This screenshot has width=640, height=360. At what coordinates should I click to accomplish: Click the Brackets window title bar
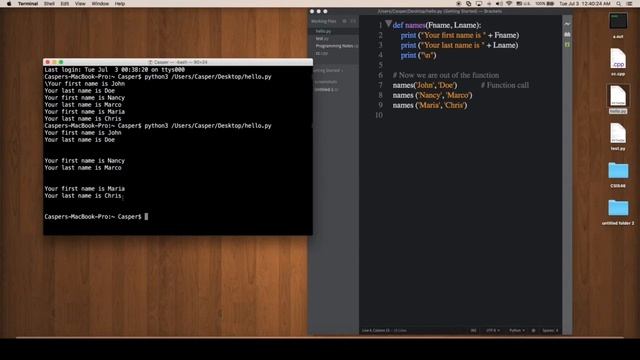click(440, 11)
